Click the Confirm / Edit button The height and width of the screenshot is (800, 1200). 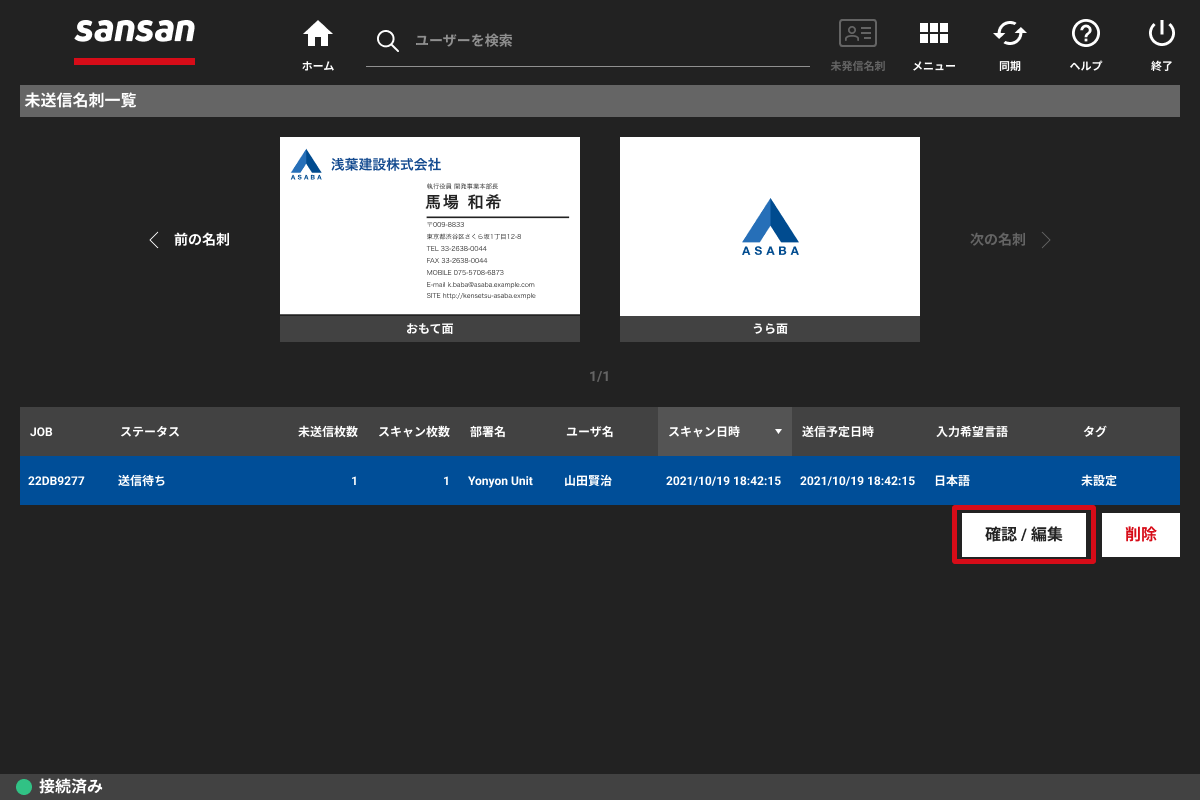pos(1023,535)
